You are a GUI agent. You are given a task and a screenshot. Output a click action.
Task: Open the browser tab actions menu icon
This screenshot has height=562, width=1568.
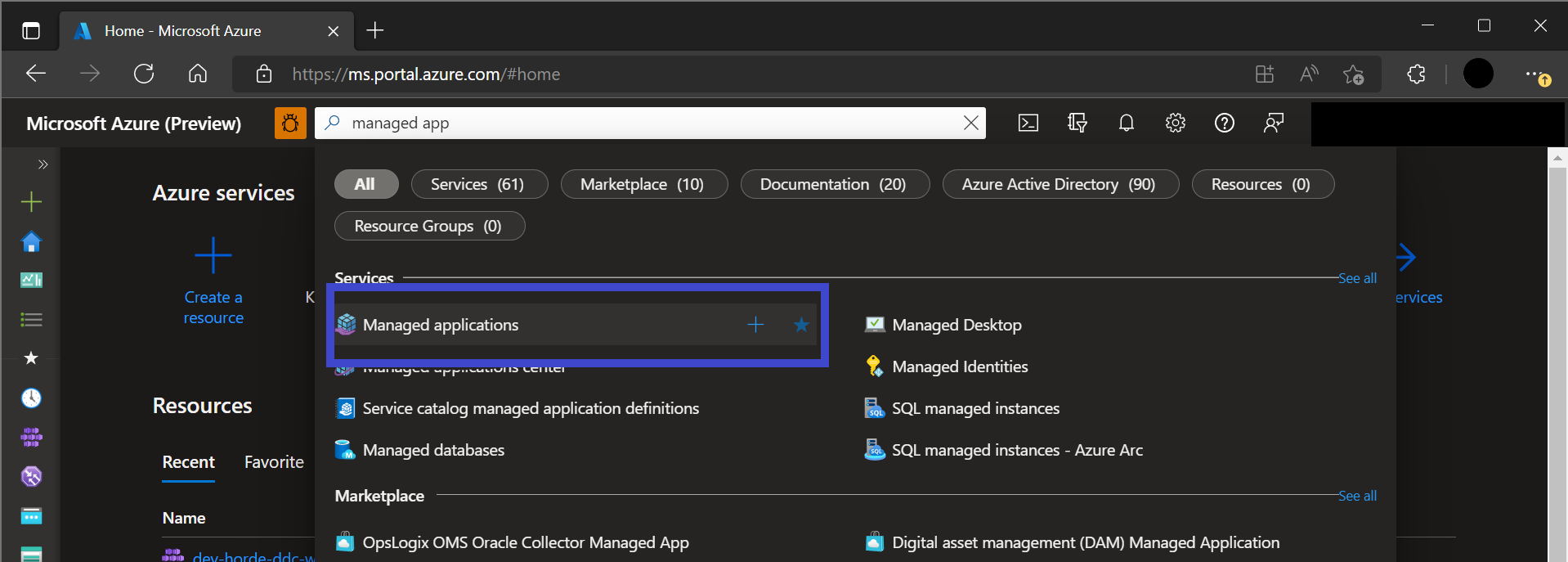click(x=31, y=31)
